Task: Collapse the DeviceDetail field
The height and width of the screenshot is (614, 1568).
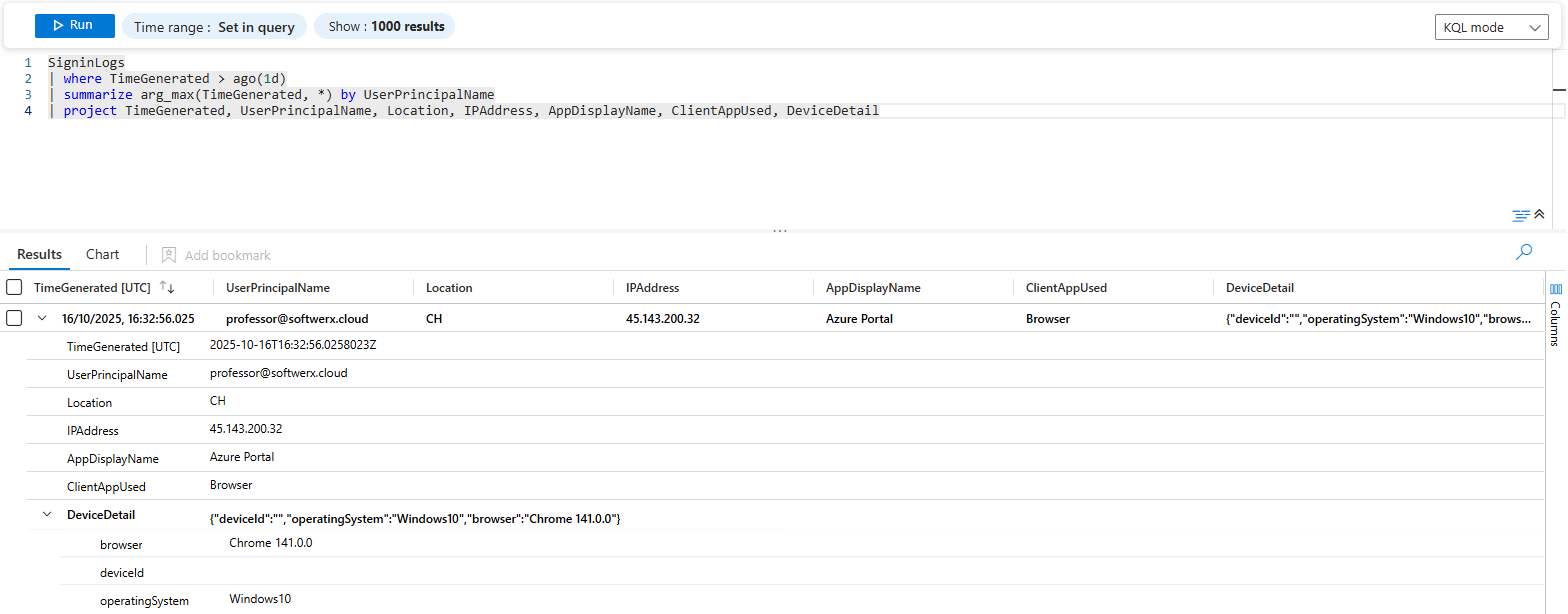Action: tap(47, 515)
